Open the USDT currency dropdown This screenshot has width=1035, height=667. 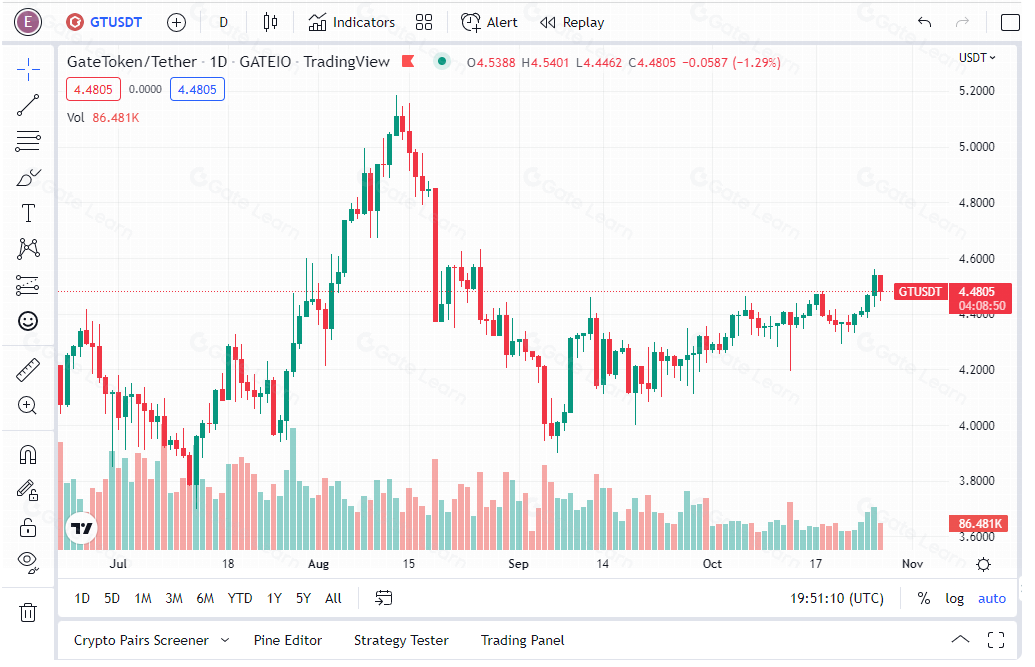click(977, 57)
